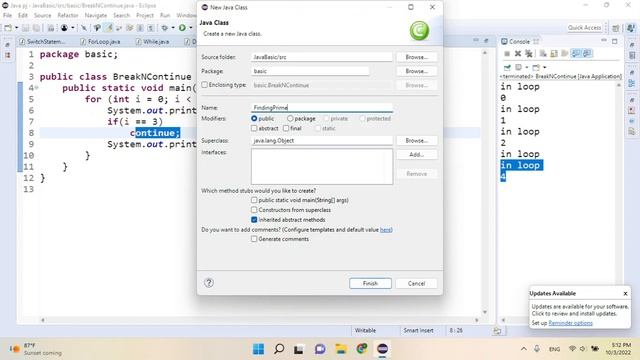Click Cancel in the New Java Class dialog
640x360 pixels.
pyautogui.click(x=416, y=283)
